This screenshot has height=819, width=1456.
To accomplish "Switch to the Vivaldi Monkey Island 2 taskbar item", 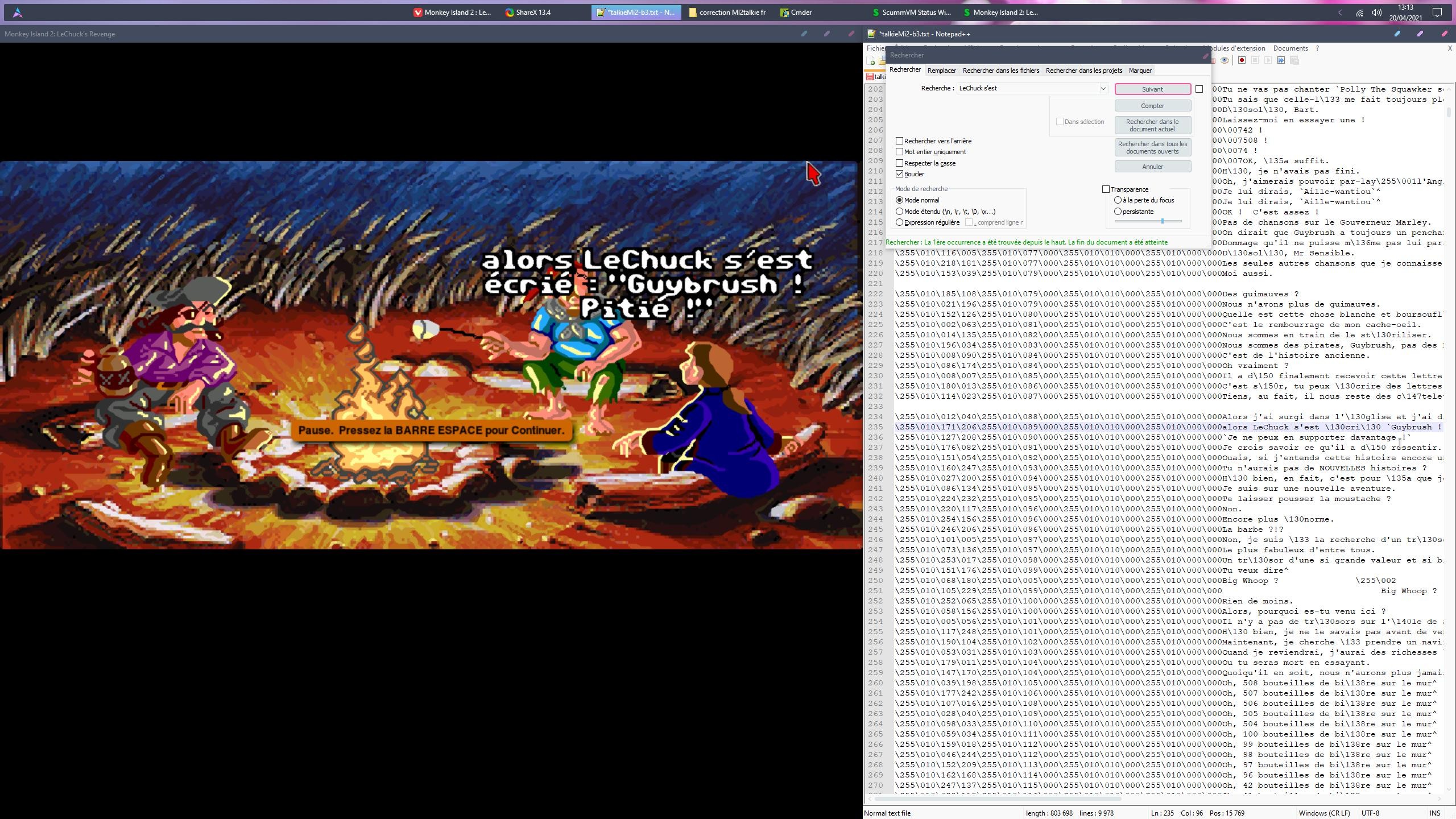I will pos(453,12).
